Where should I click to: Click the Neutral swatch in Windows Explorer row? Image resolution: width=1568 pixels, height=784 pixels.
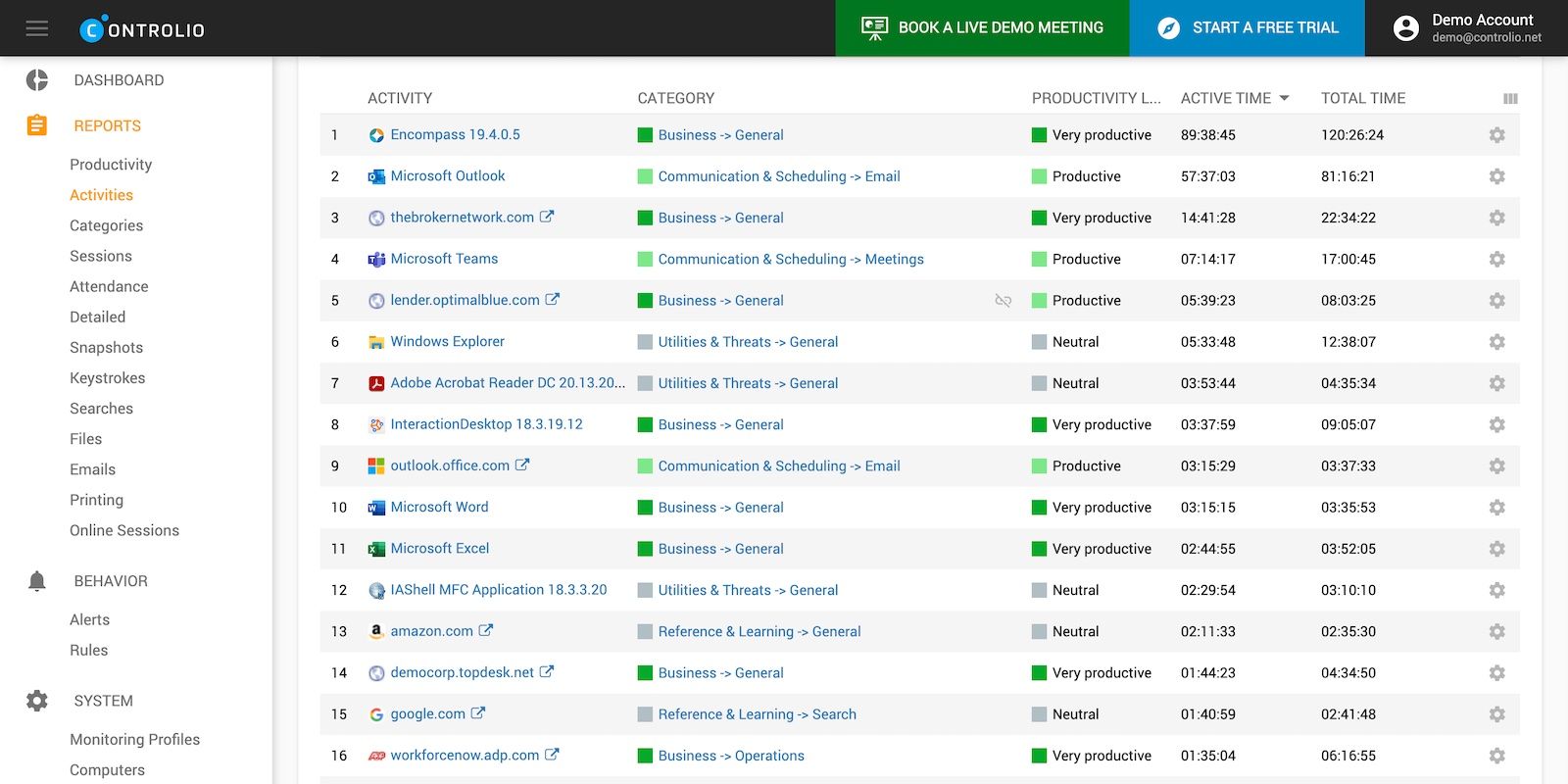[1039, 342]
